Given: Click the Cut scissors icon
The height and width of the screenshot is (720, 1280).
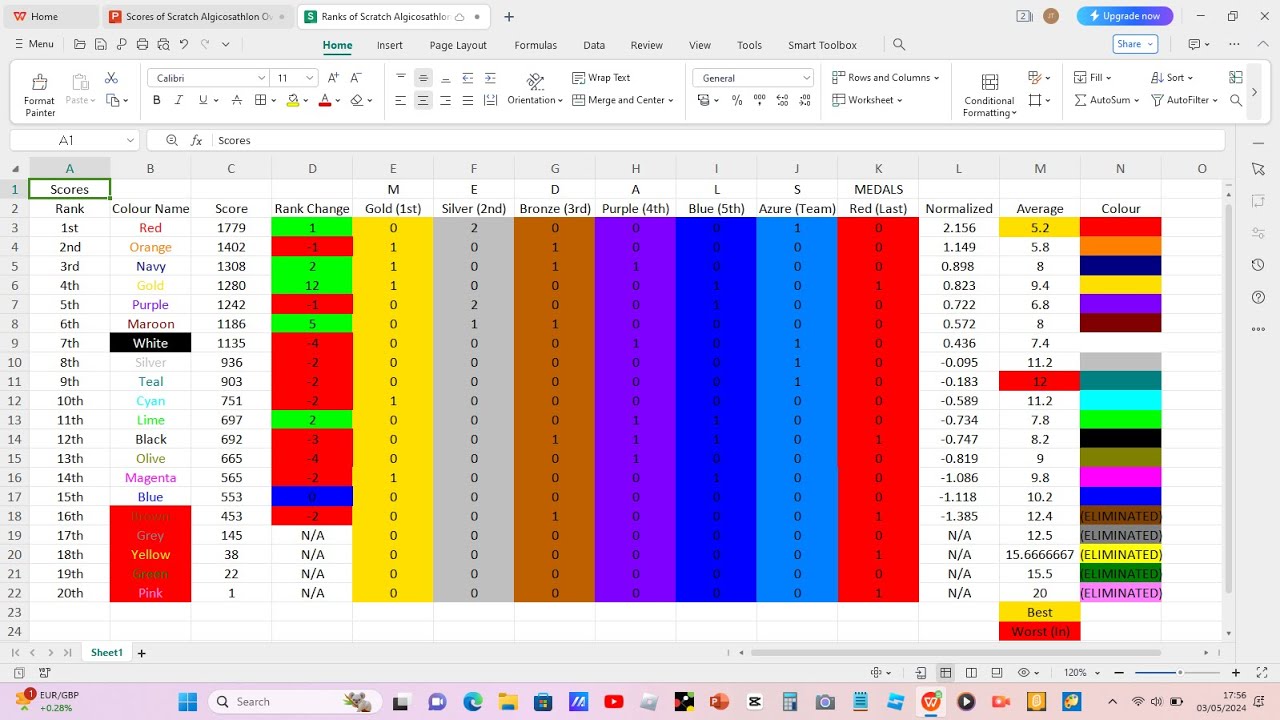Looking at the screenshot, I should [111, 78].
